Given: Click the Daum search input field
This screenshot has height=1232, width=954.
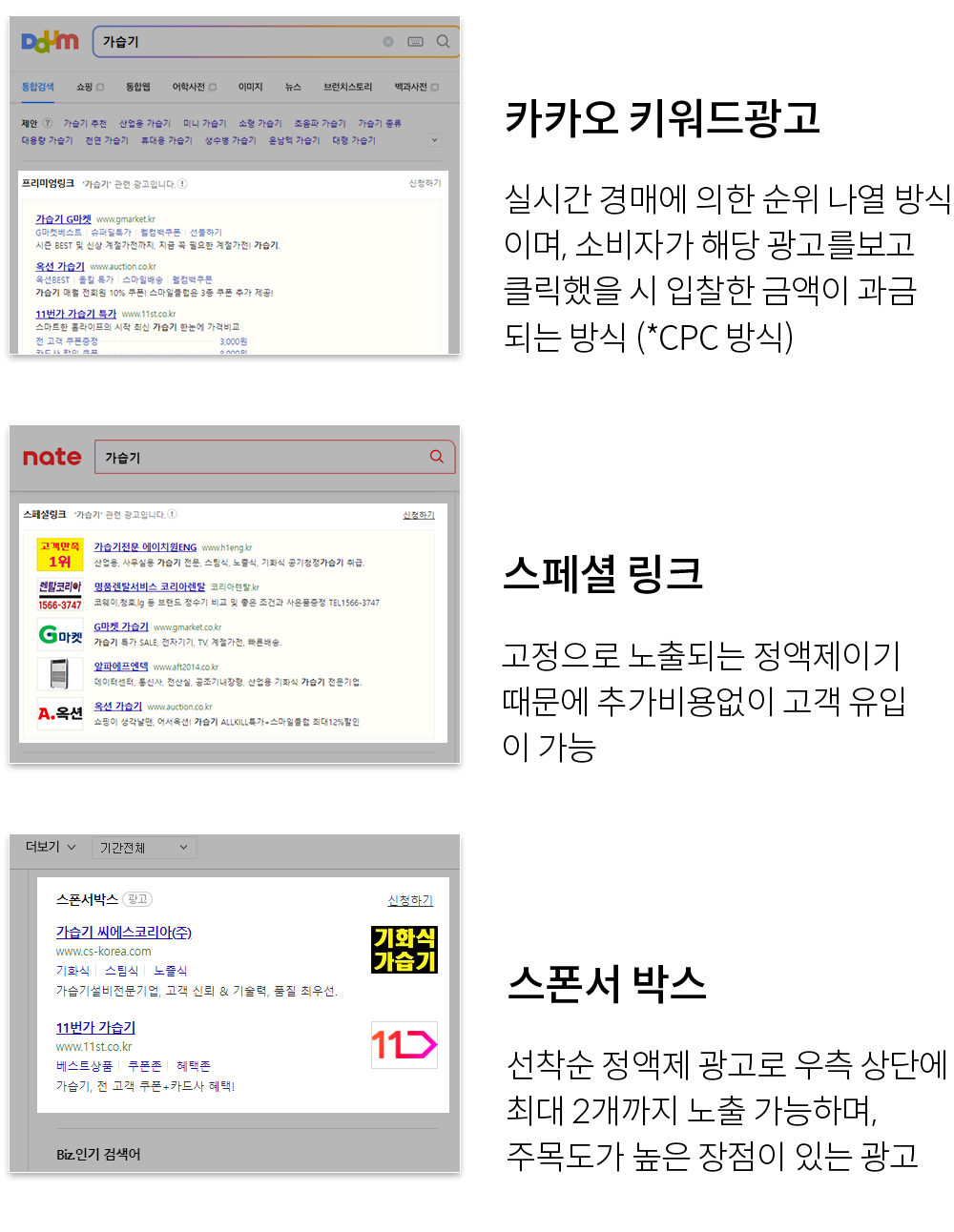Looking at the screenshot, I should [x=238, y=42].
